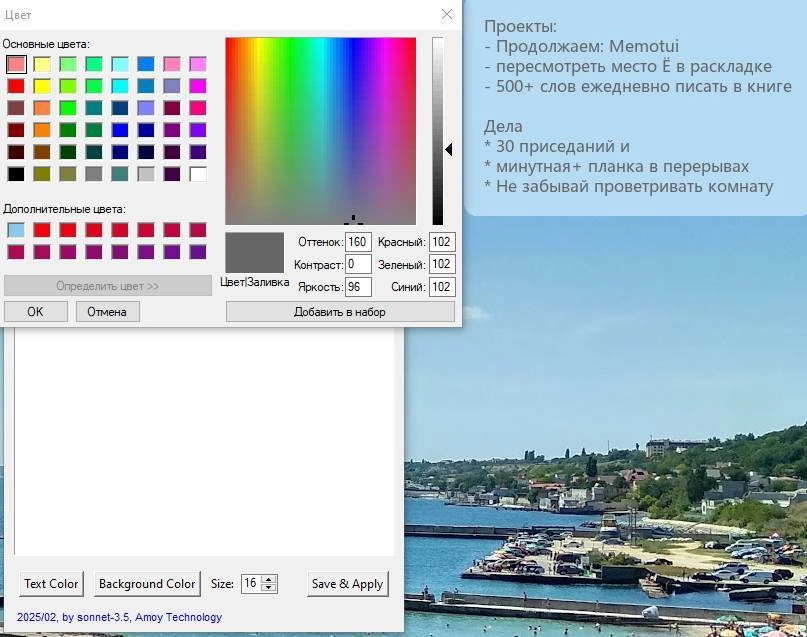The height and width of the screenshot is (637, 807).
Task: Select the white basic color swatch
Action: pyautogui.click(x=198, y=174)
